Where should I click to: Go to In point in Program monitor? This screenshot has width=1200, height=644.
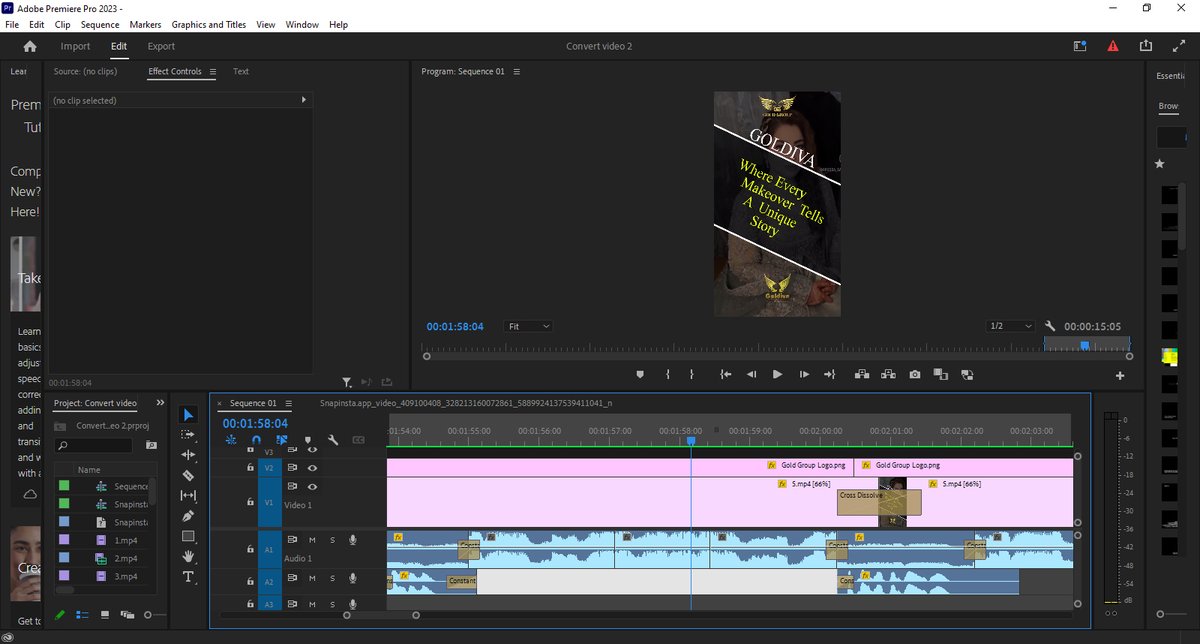(726, 375)
